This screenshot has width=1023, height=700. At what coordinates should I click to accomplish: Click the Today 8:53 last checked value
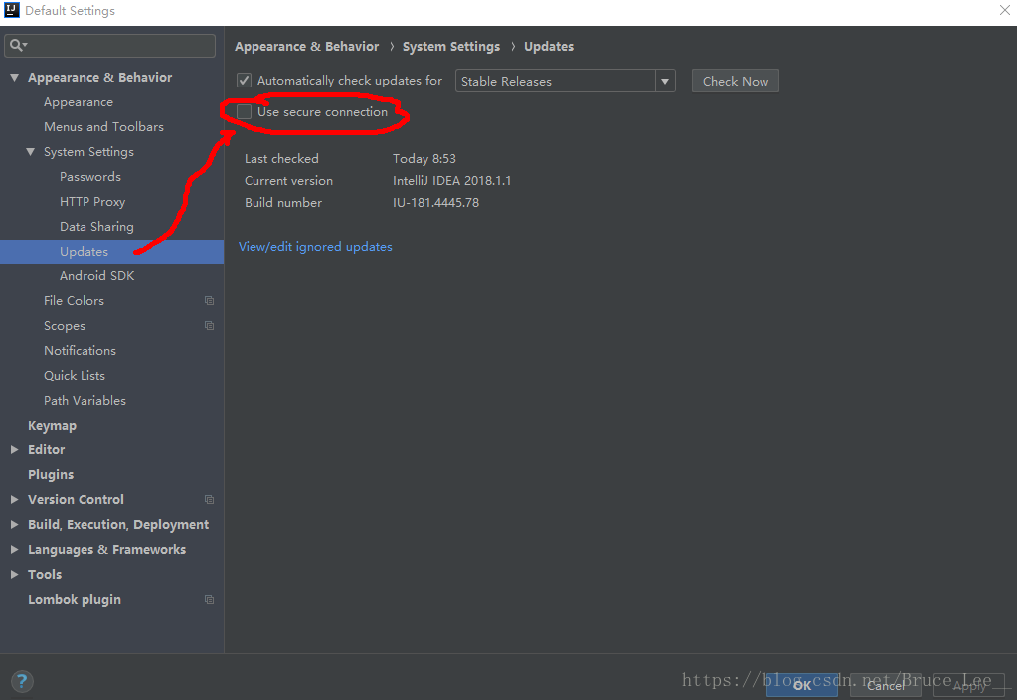[424, 159]
